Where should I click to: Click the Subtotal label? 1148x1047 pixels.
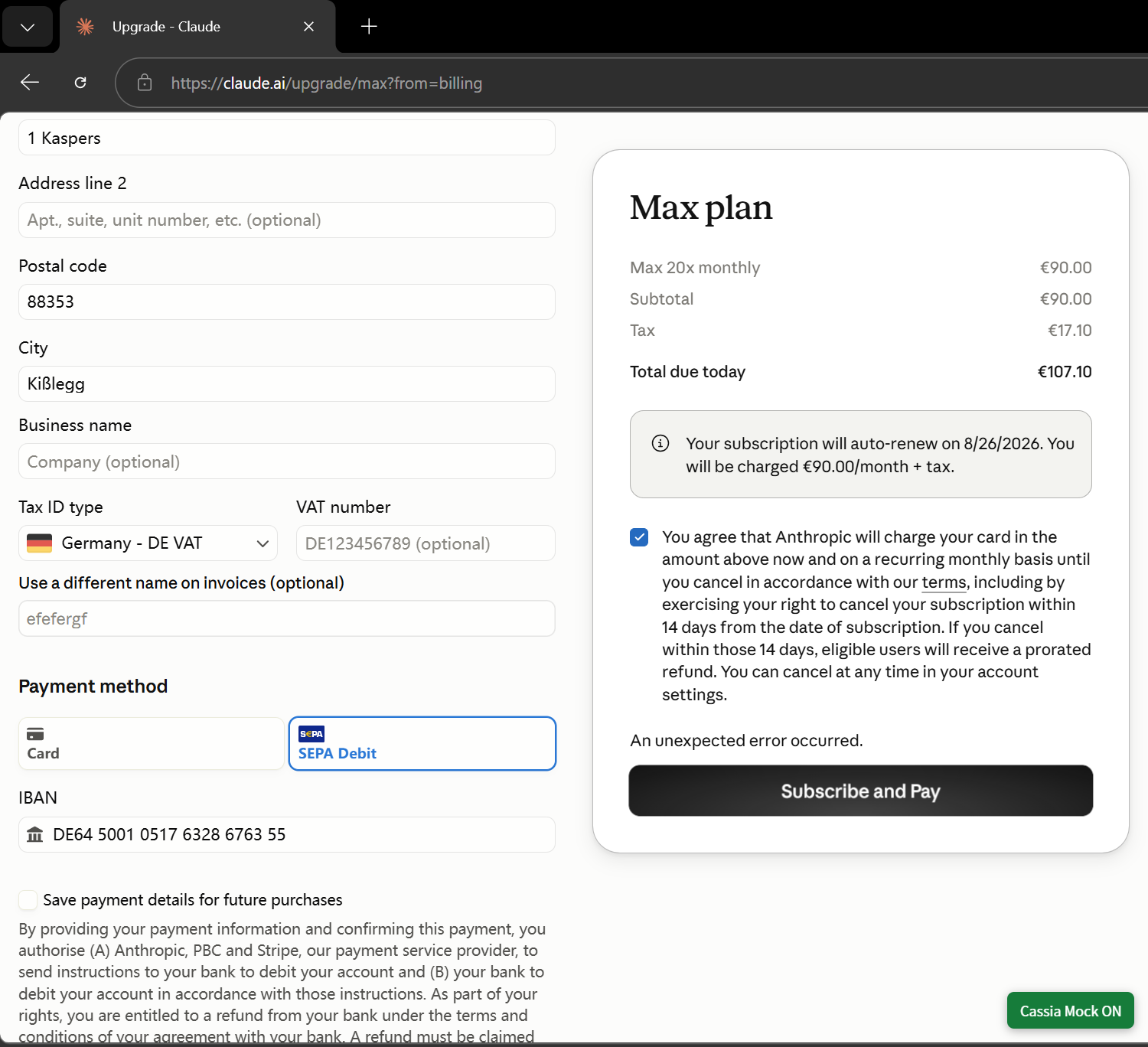[x=661, y=299]
